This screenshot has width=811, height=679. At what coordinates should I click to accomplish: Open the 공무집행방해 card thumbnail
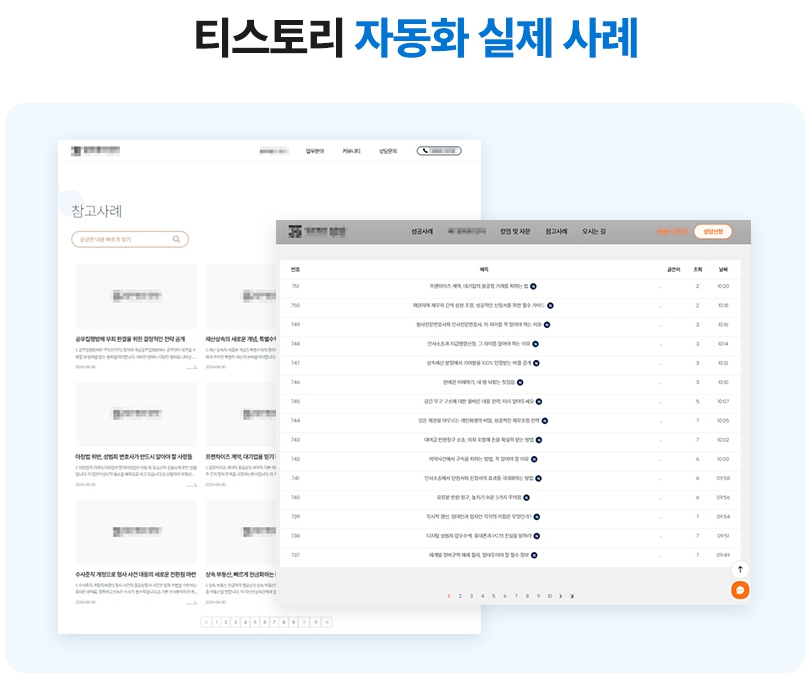point(137,296)
